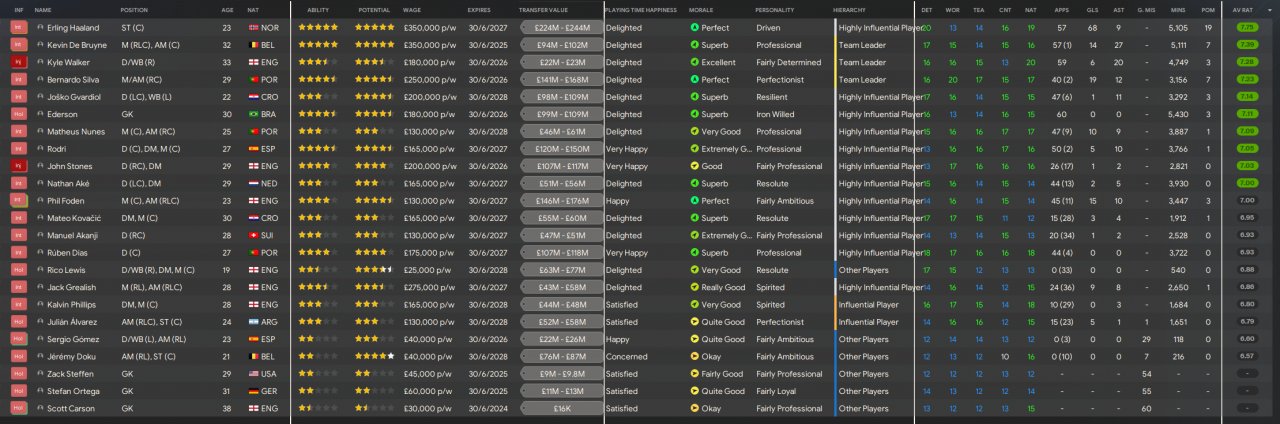The image size is (1280, 424).
Task: Click Jérémy Doku's 6.57 average rating pill
Action: pos(1247,356)
